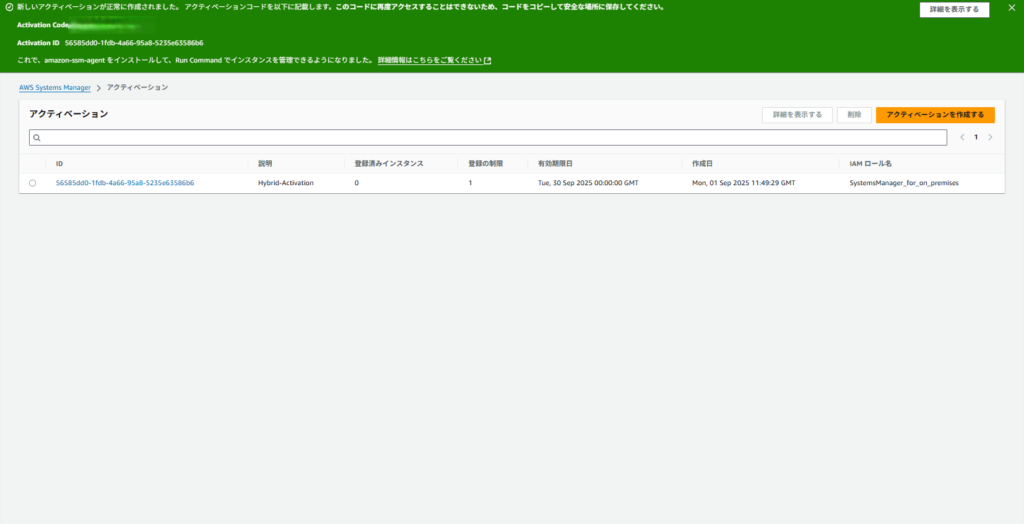
Task: Click SystemsManager_for_on_premises role cell
Action: (x=904, y=183)
